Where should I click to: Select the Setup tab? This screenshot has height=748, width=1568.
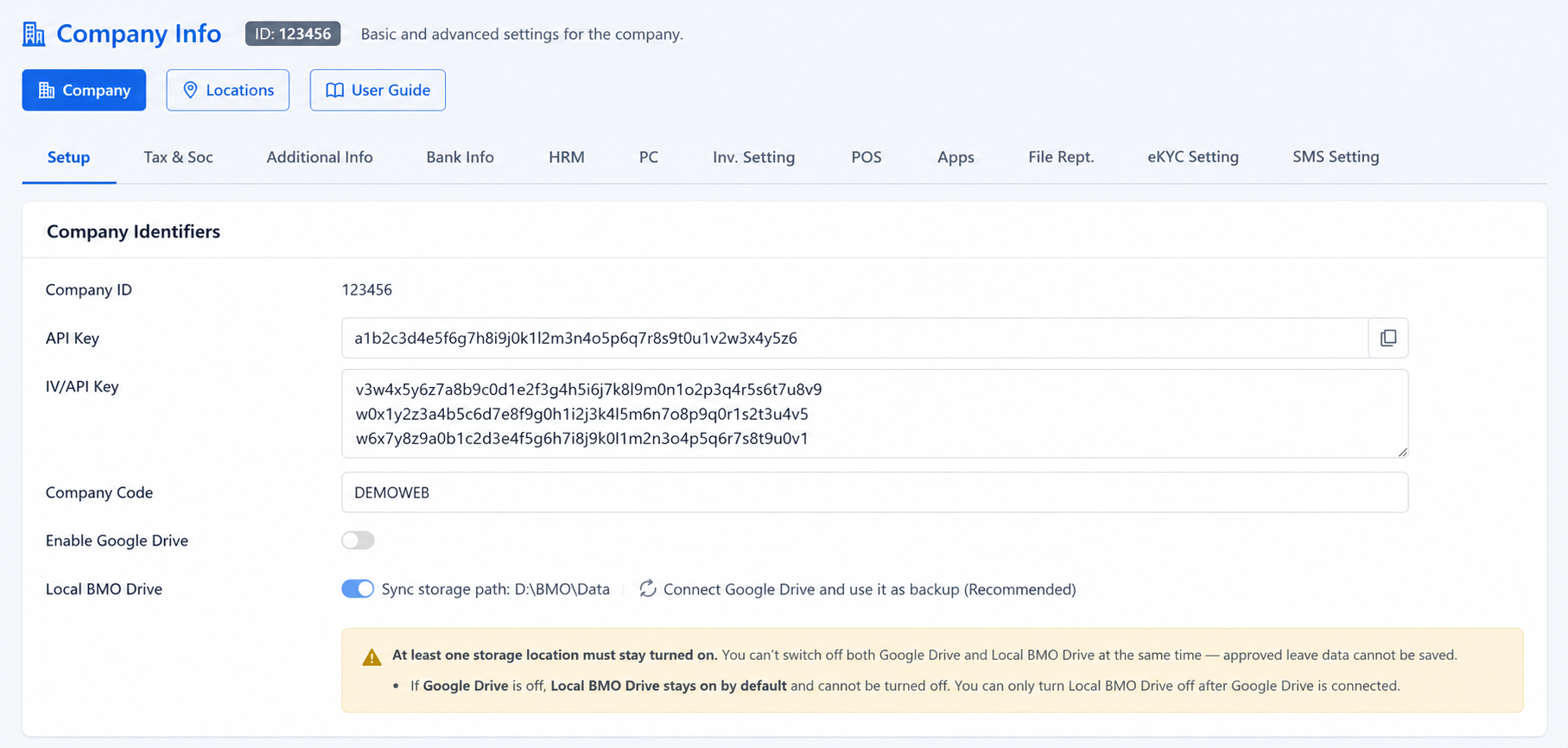pos(69,157)
